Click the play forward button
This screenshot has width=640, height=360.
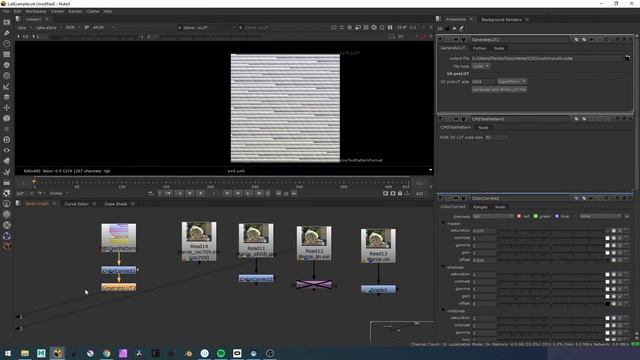coord(227,193)
